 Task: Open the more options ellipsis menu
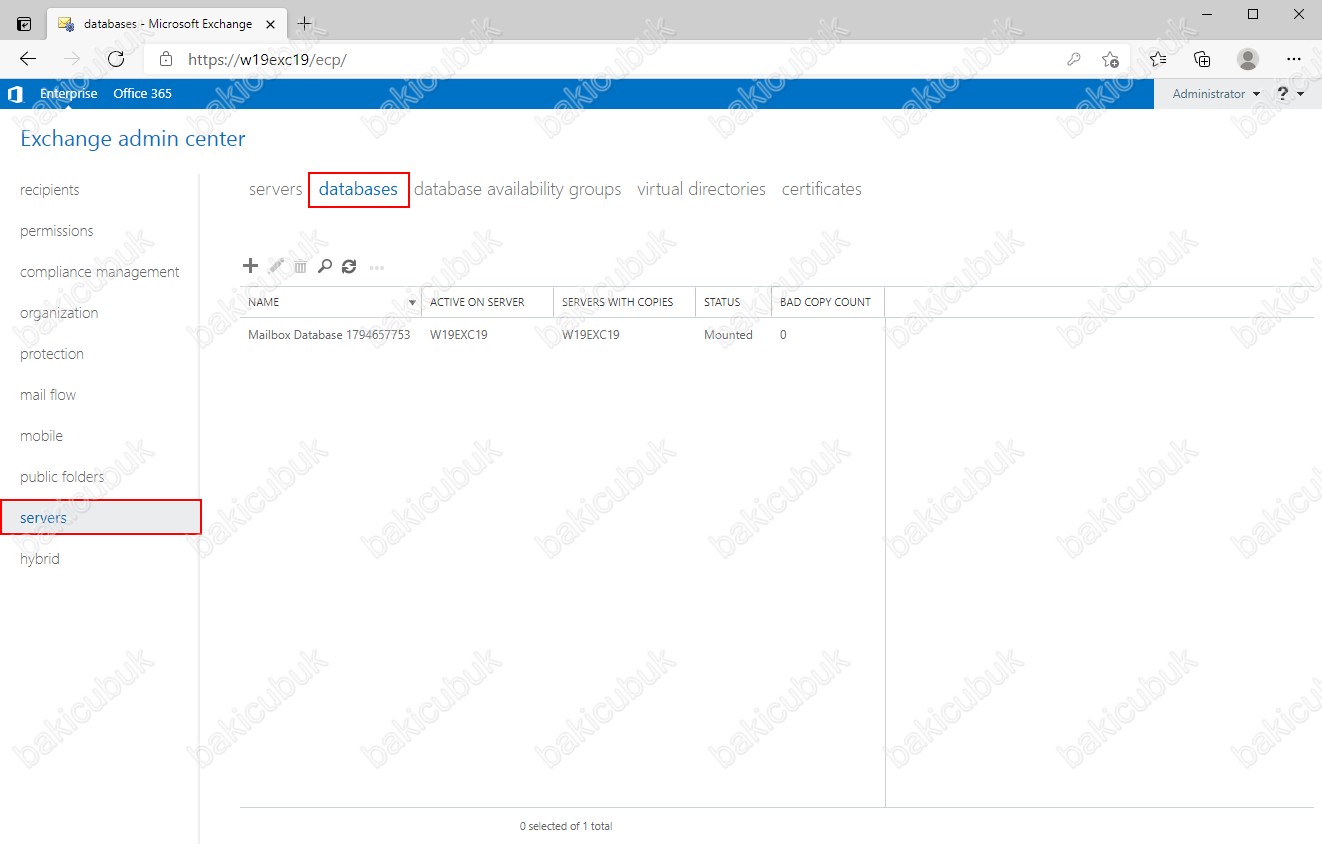click(x=377, y=267)
